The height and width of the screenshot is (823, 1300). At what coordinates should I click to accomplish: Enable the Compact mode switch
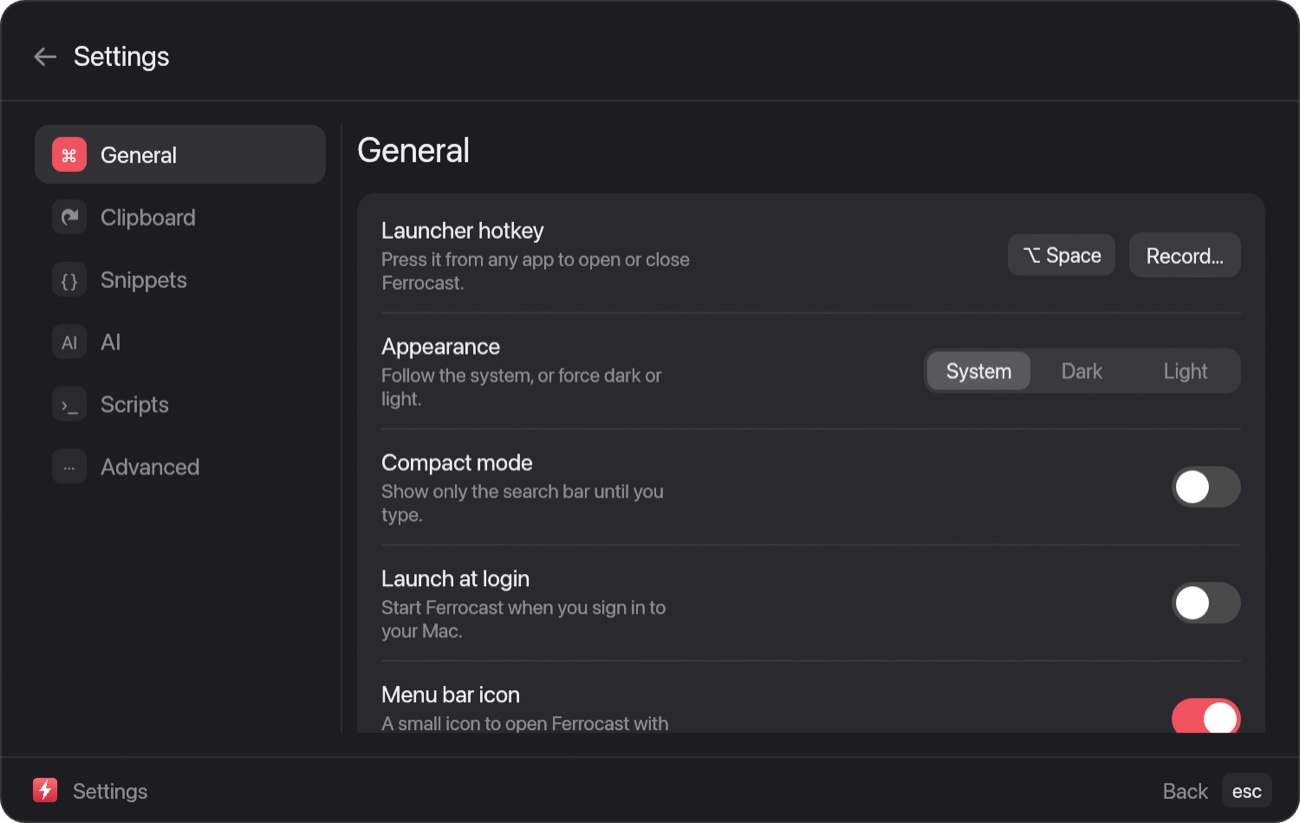(x=1206, y=487)
